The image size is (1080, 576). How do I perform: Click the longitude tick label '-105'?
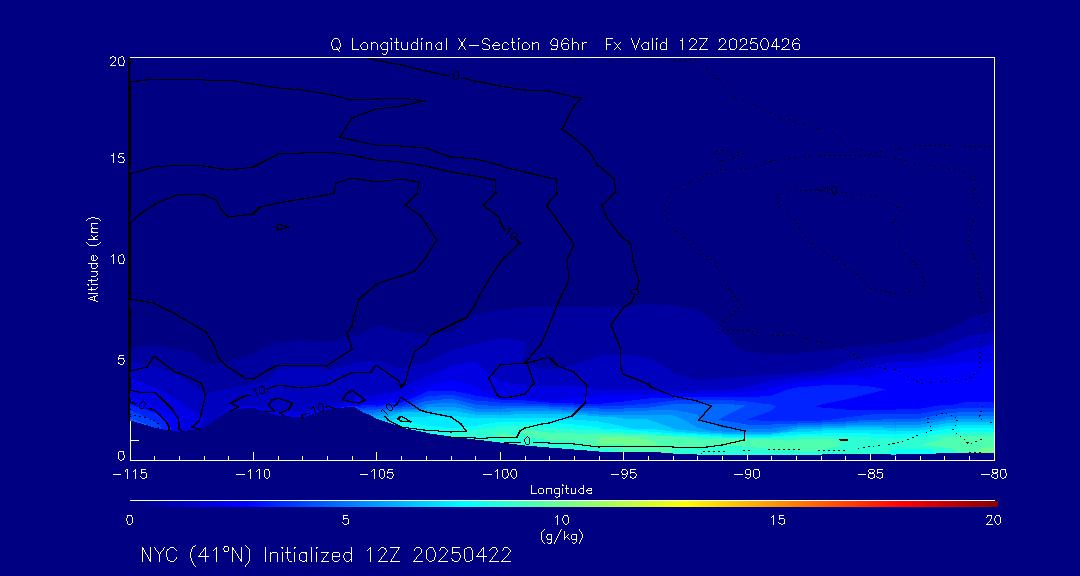[376, 475]
